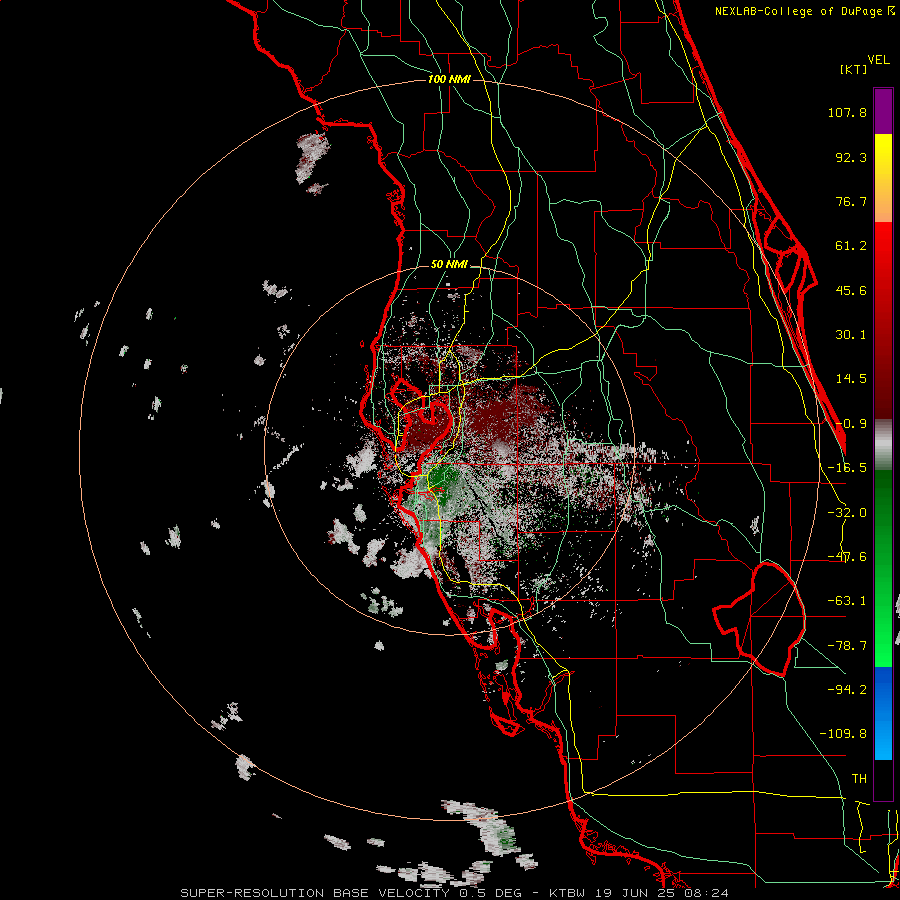Click the [KT] units label

click(x=853, y=69)
